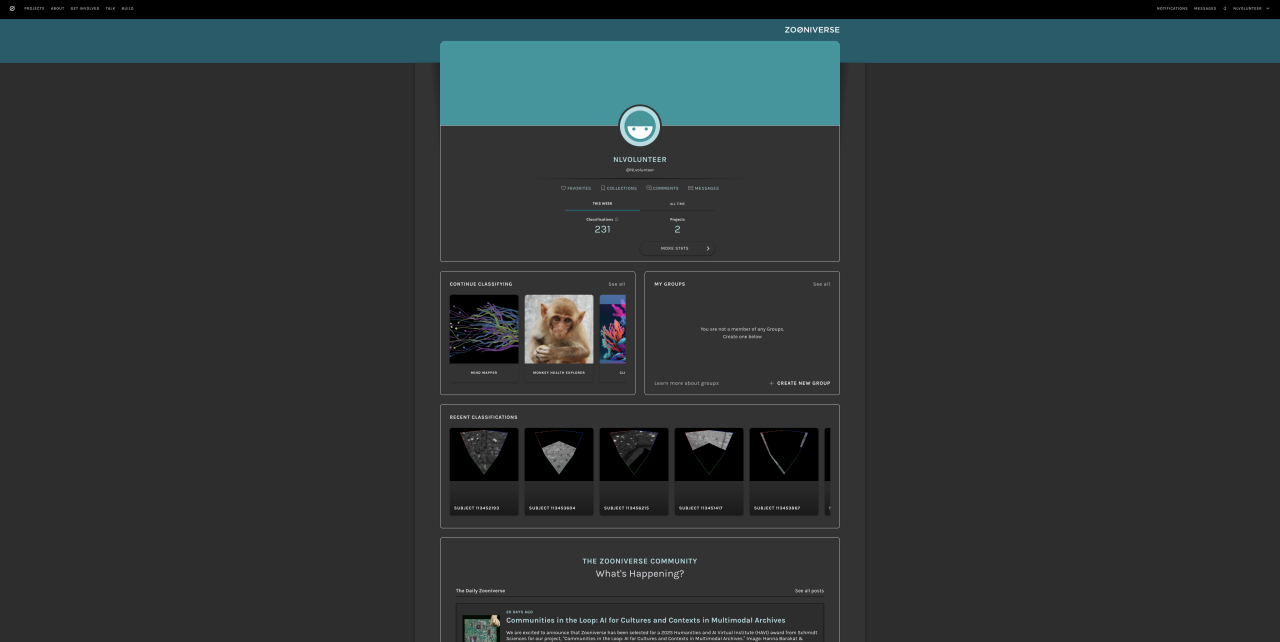Click the Classifications info icon
Image resolution: width=1280 pixels, height=642 pixels.
[x=617, y=219]
